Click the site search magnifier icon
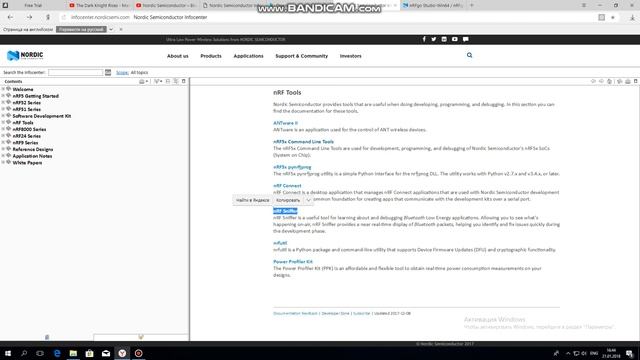This screenshot has width=640, height=360. point(469,55)
